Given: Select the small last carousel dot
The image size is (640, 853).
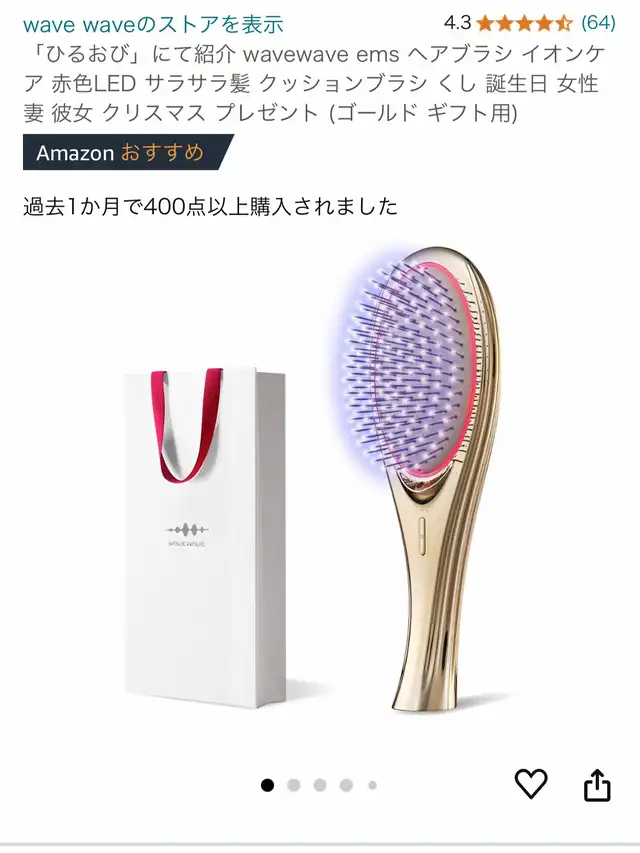Looking at the screenshot, I should coord(372,785).
